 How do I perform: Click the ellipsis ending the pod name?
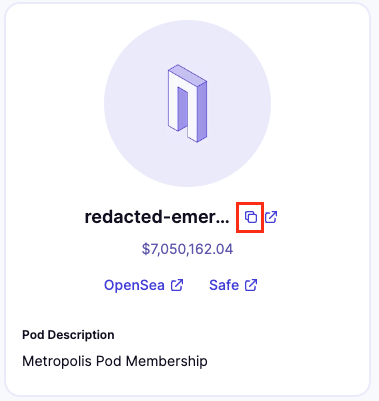223,221
